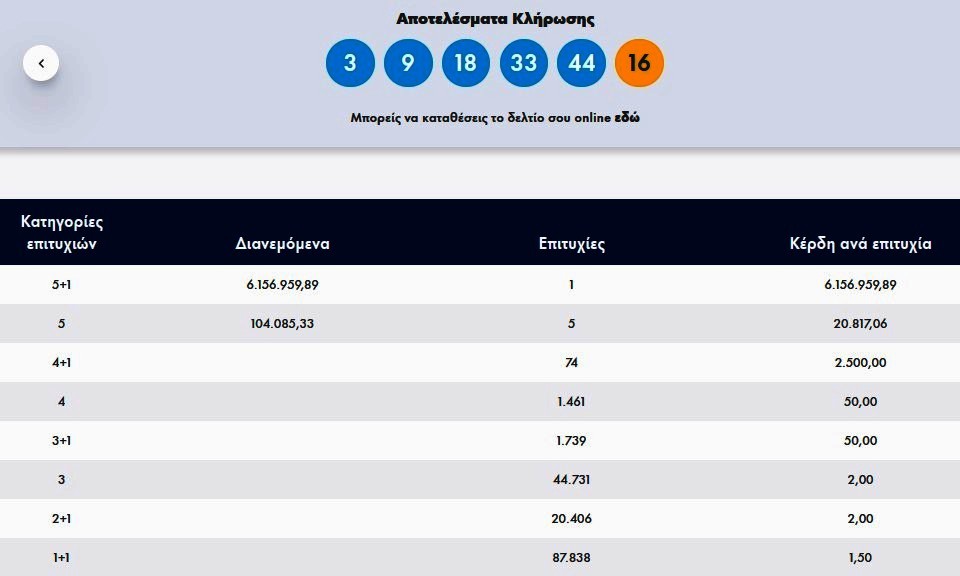Select the blue ball number 9
960x576 pixels.
tap(408, 62)
